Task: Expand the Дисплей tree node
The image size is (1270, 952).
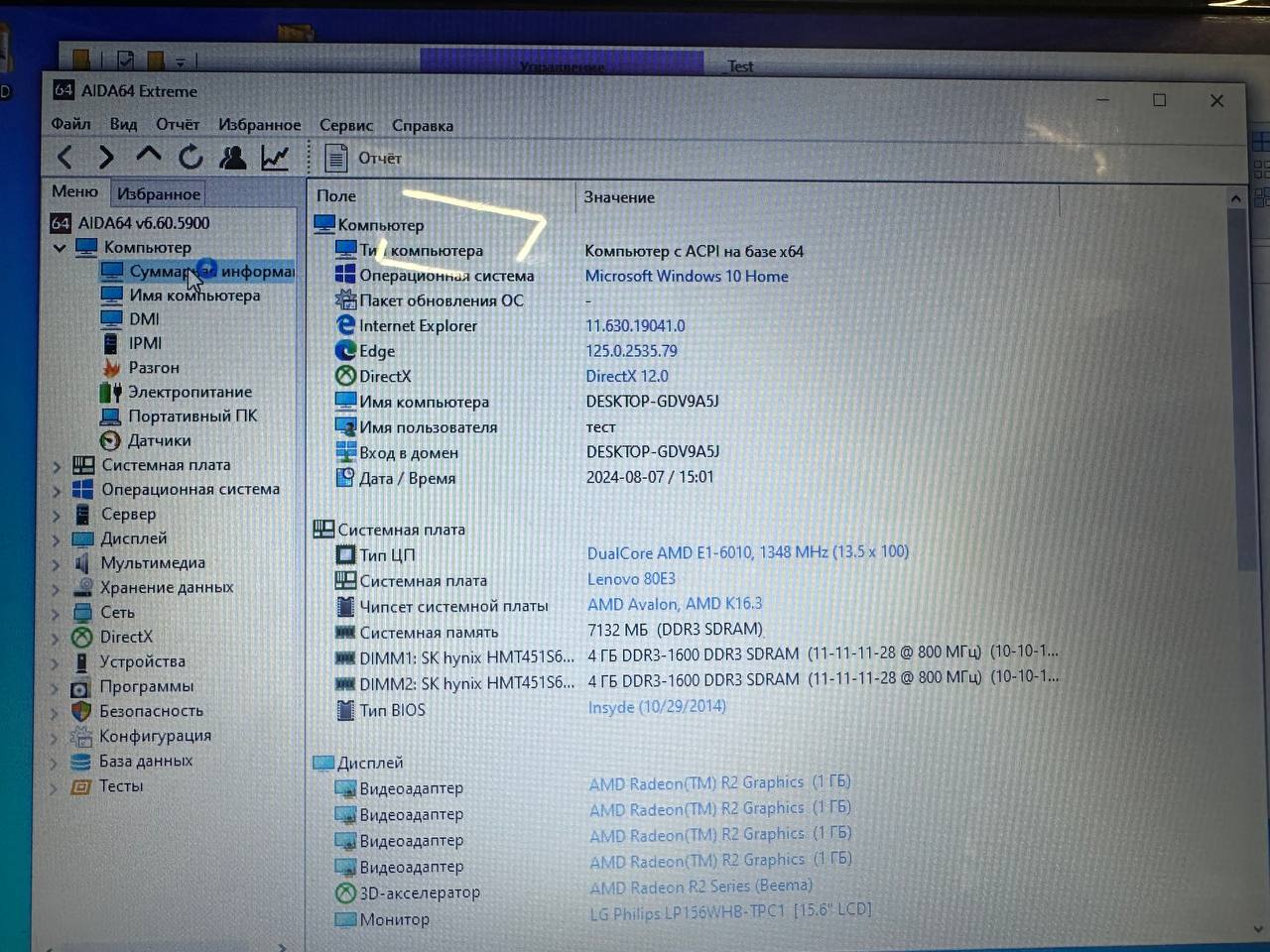Action: (x=57, y=539)
